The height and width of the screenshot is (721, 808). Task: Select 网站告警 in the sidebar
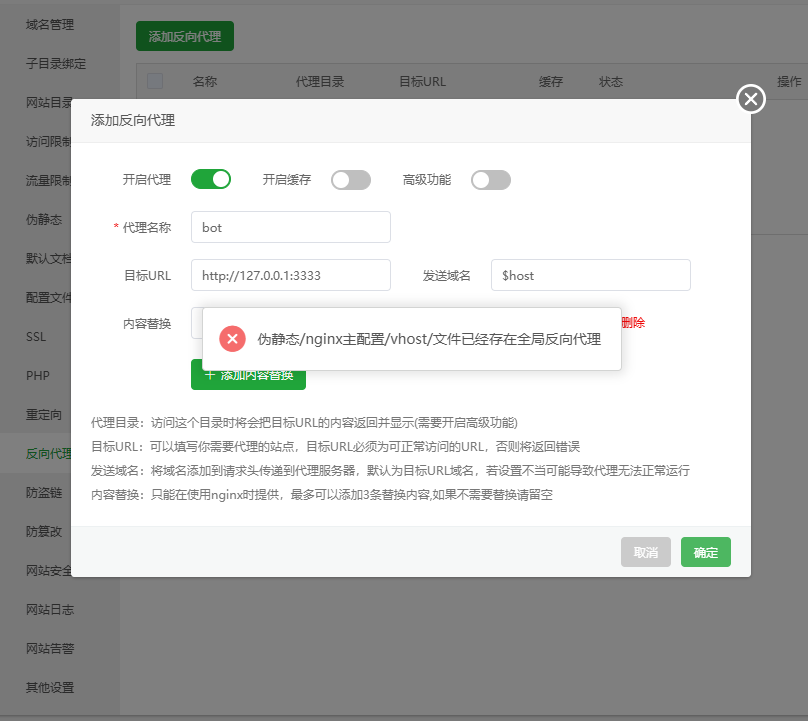coord(50,648)
